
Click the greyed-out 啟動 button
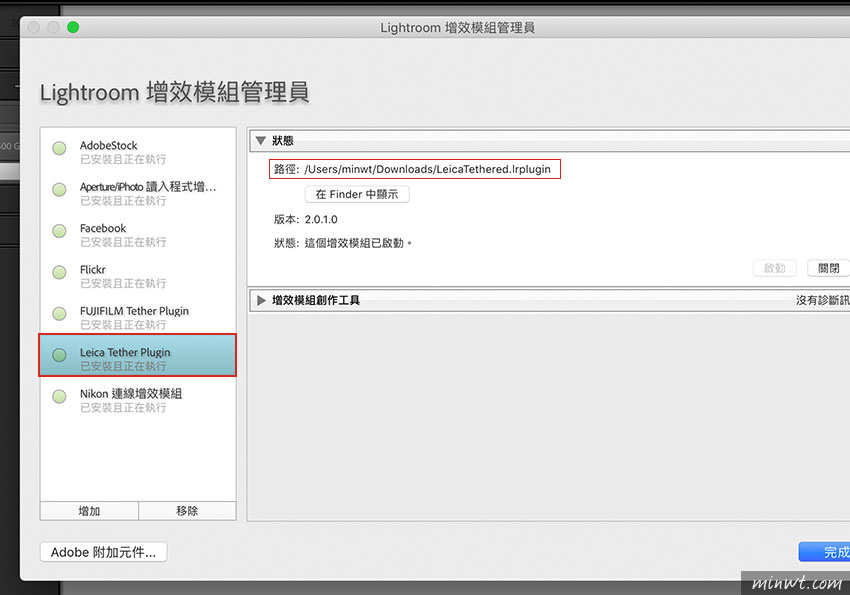point(775,268)
